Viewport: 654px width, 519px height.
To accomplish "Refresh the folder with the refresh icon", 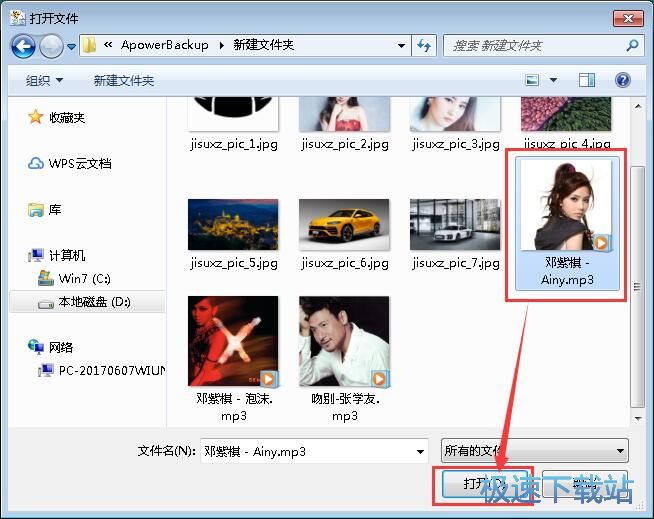I will [424, 45].
